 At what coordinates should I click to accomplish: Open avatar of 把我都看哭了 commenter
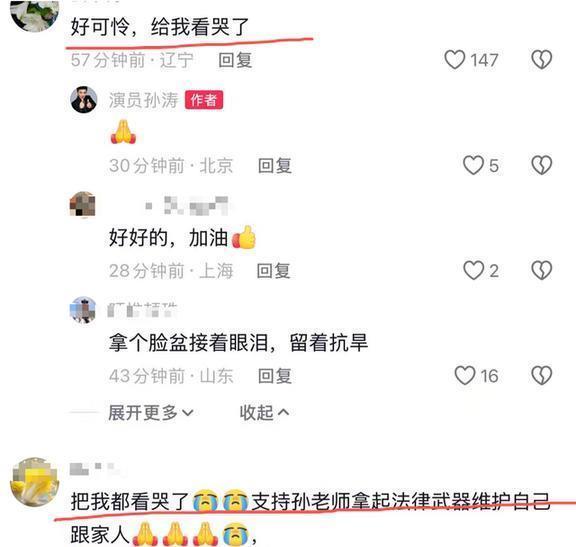point(34,481)
